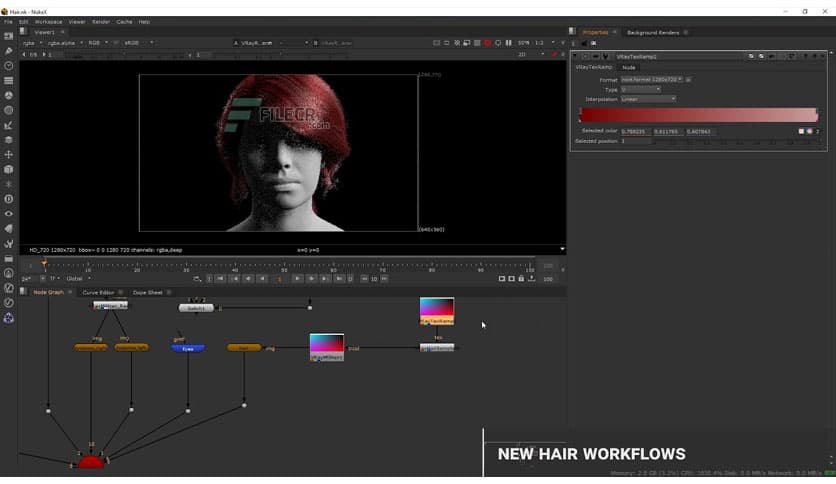Switch to the Background Renders tab
836x484 pixels.
tap(653, 33)
